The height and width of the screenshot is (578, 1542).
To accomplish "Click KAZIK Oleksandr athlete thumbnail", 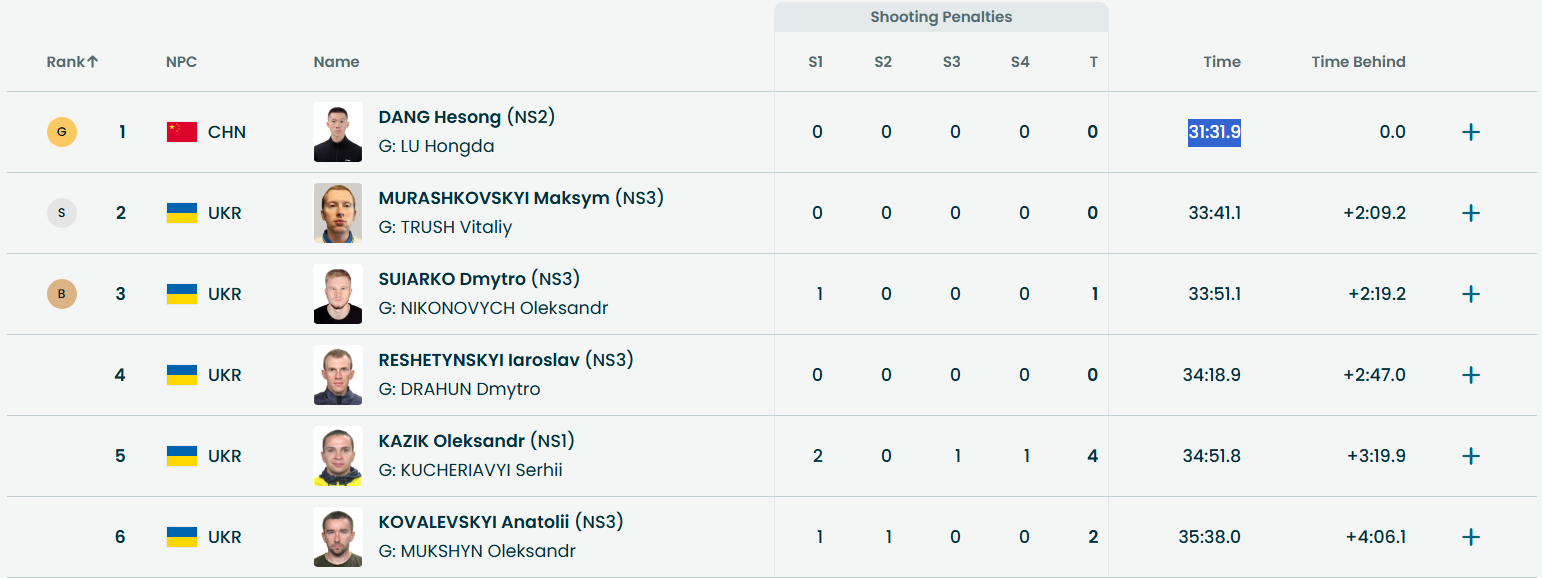I will click(x=338, y=456).
